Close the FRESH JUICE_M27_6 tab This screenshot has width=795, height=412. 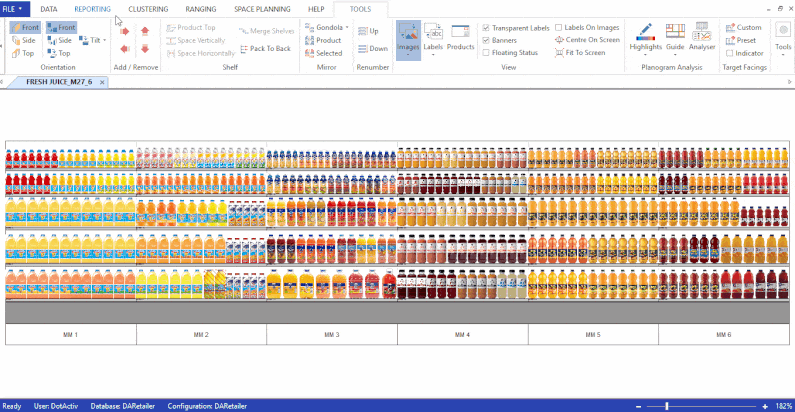pos(102,82)
